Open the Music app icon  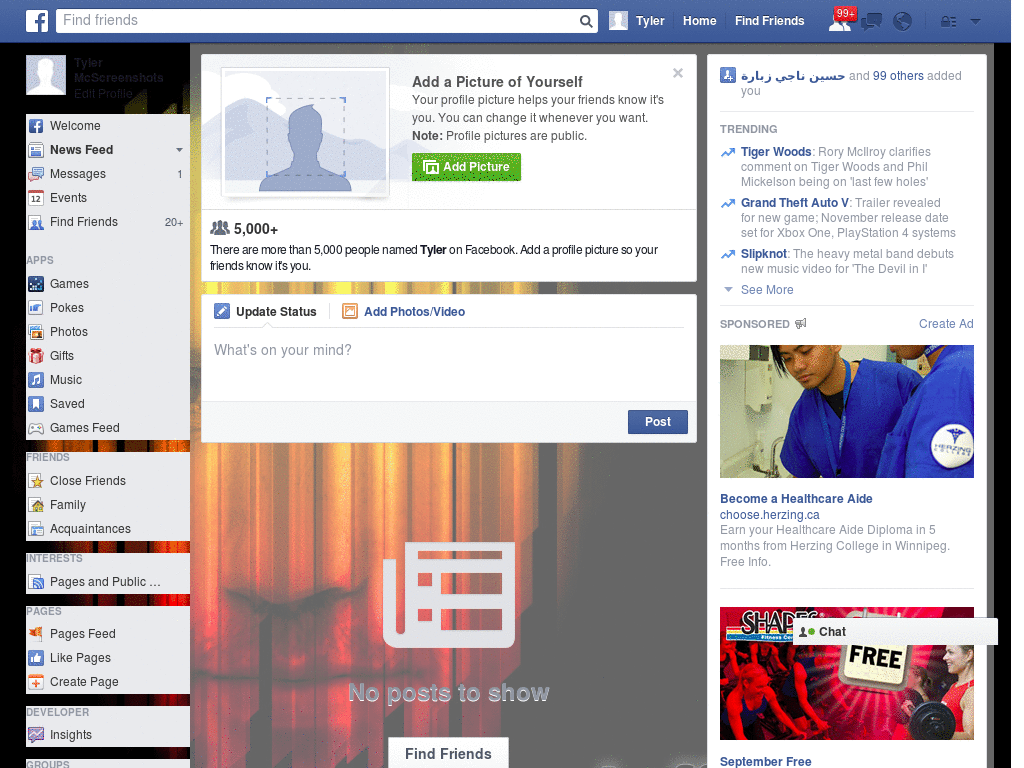(x=36, y=380)
